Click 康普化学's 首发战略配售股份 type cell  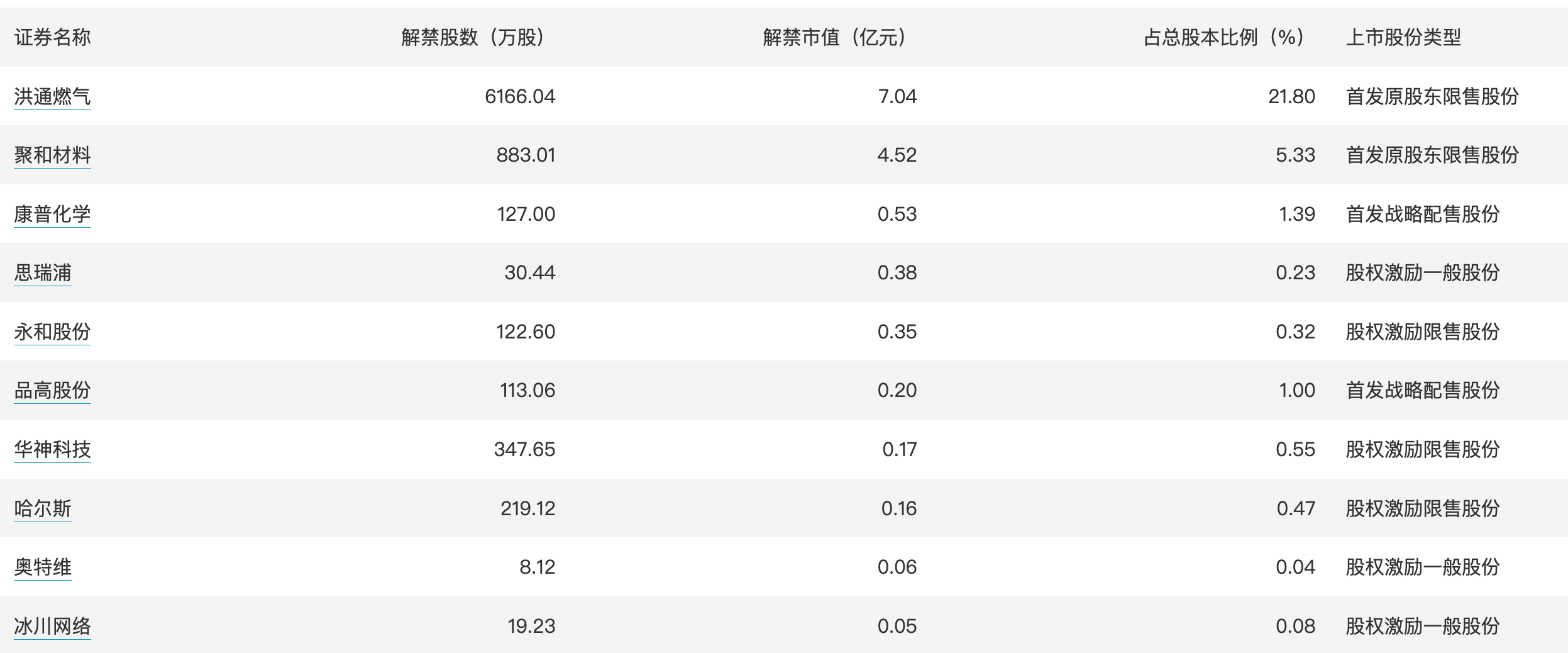pos(1423,214)
